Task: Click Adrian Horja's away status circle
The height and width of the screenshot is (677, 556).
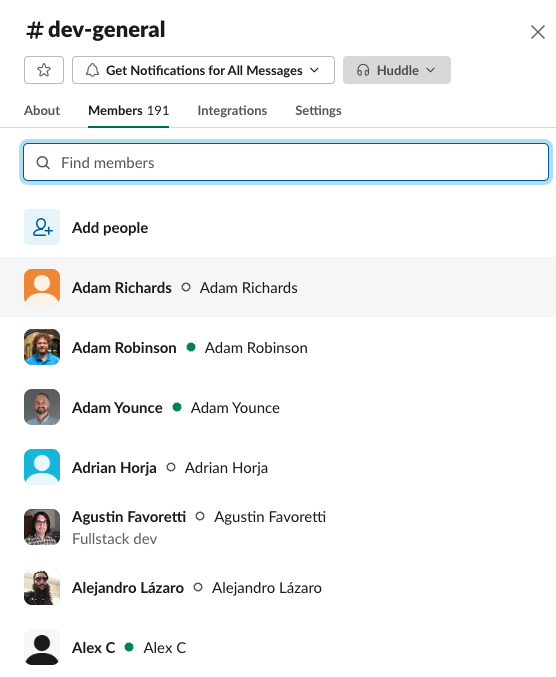Action: pos(171,467)
